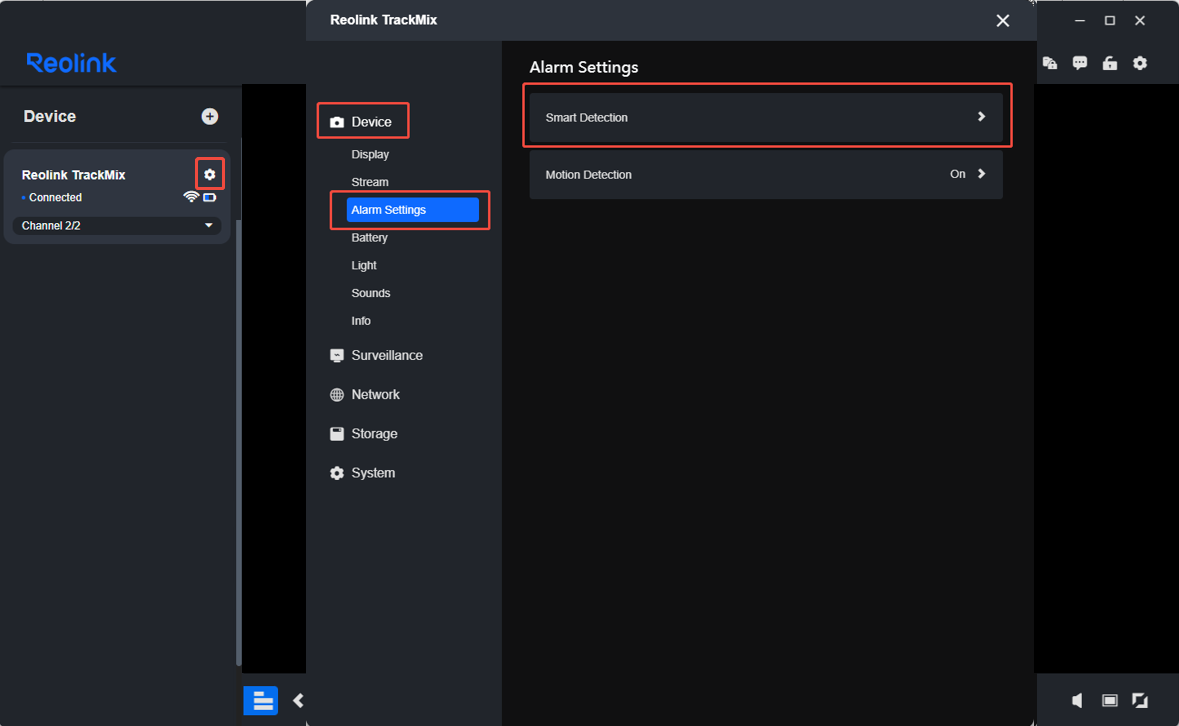This screenshot has height=726, width=1179.
Task: Expand the Storage section
Action: coord(364,434)
